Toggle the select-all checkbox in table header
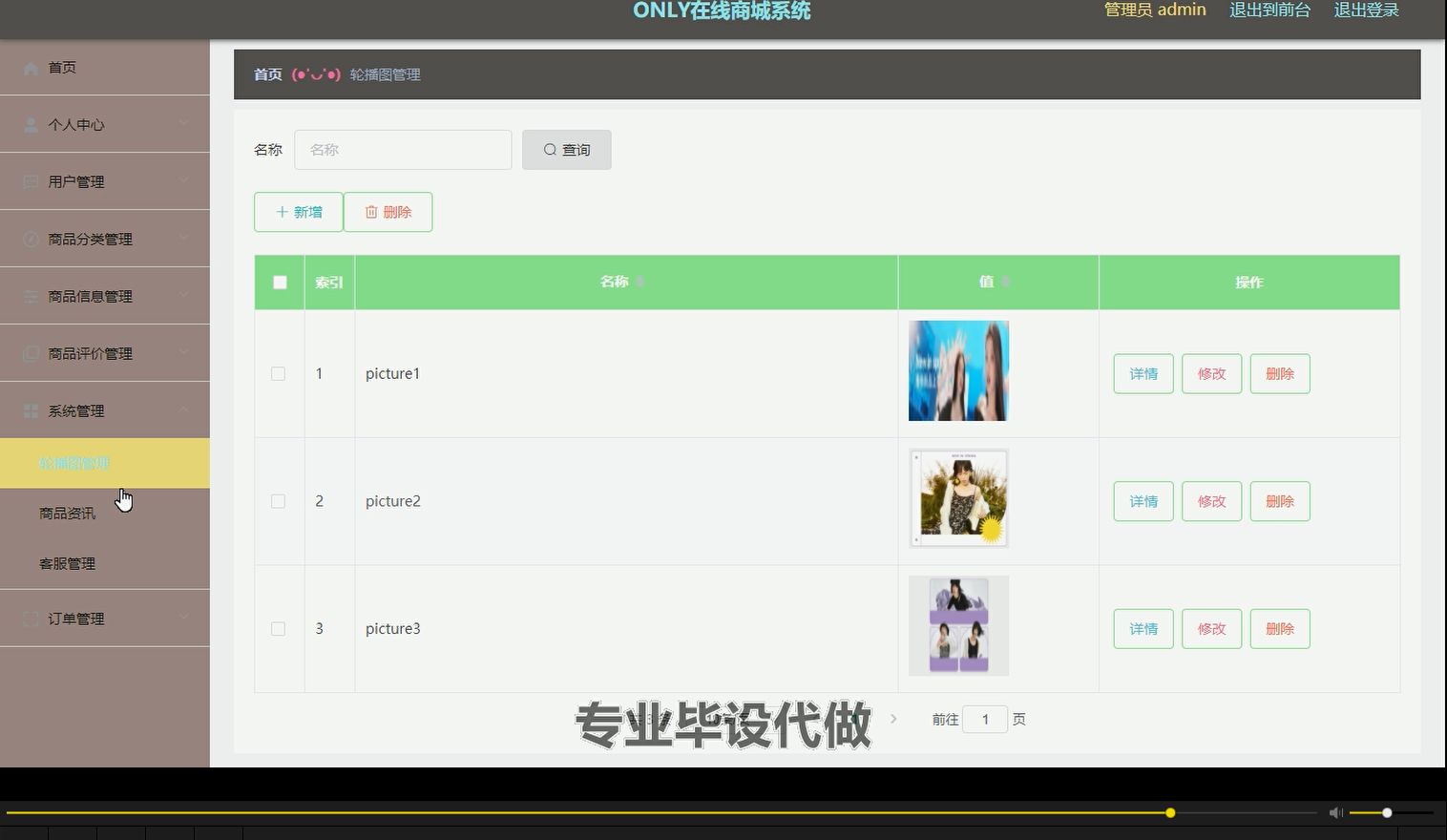Viewport: 1447px width, 840px height. [280, 282]
